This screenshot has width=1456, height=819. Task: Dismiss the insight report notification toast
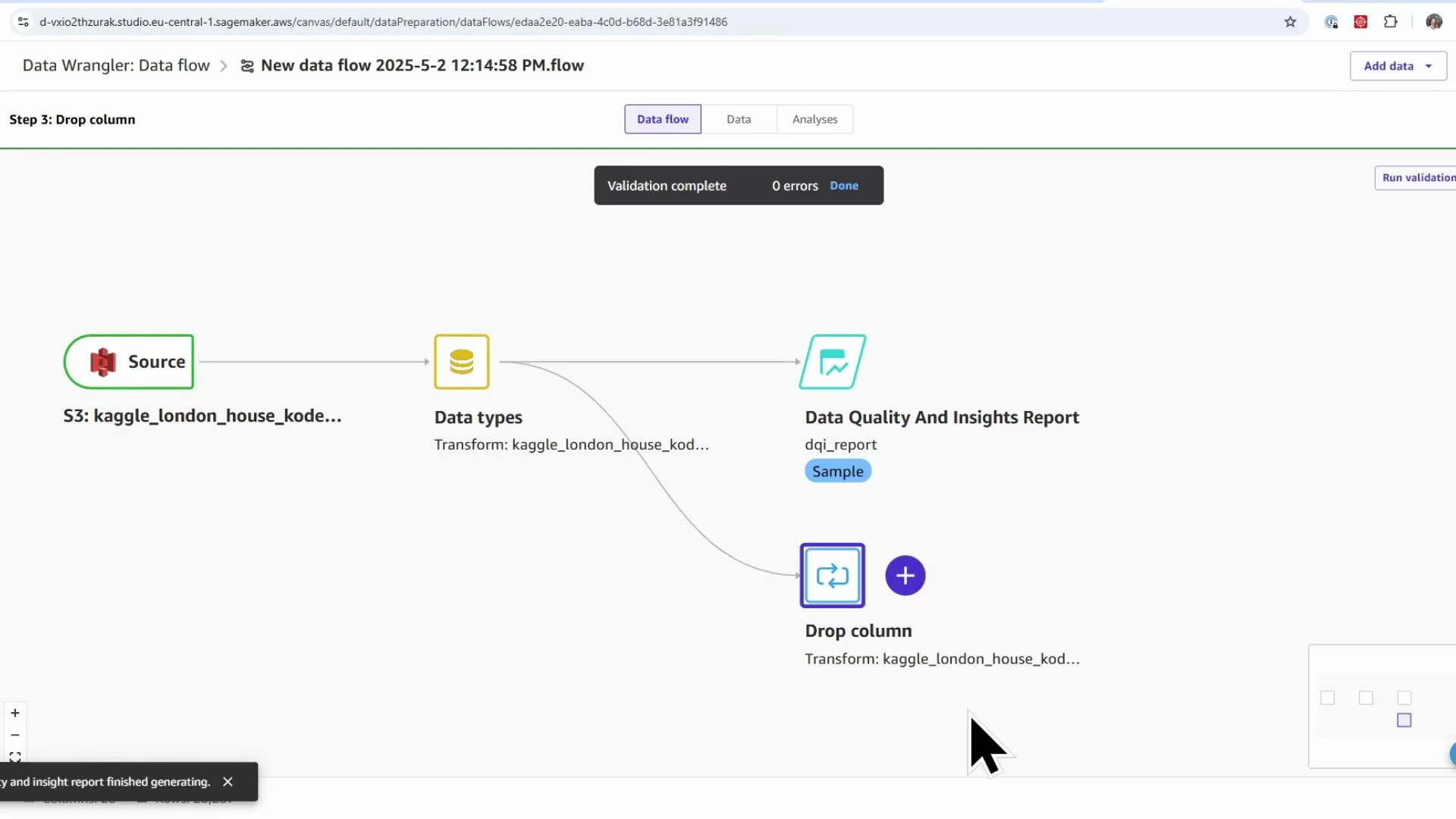(x=227, y=781)
